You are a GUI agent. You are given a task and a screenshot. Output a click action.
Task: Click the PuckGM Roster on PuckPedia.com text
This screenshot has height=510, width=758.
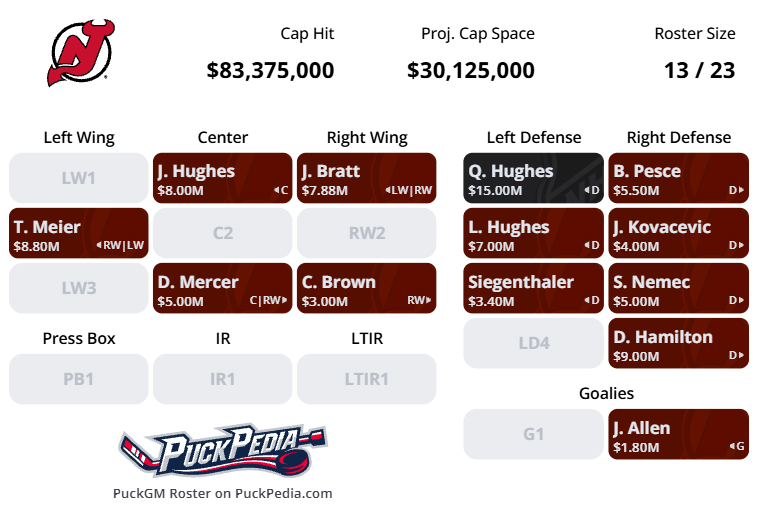pos(223,493)
